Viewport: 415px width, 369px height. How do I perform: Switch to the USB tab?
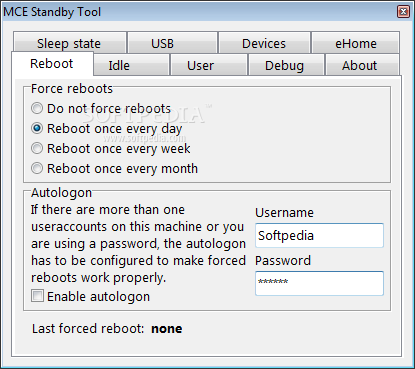[172, 43]
